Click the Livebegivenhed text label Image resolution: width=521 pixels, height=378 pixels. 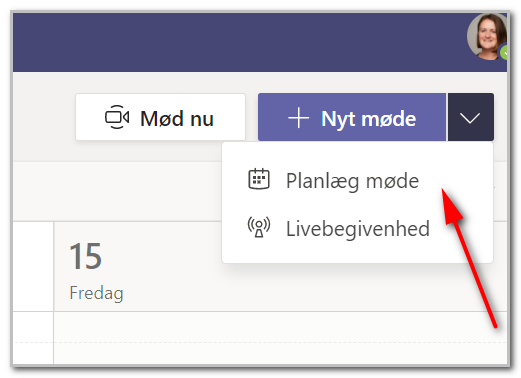point(358,229)
